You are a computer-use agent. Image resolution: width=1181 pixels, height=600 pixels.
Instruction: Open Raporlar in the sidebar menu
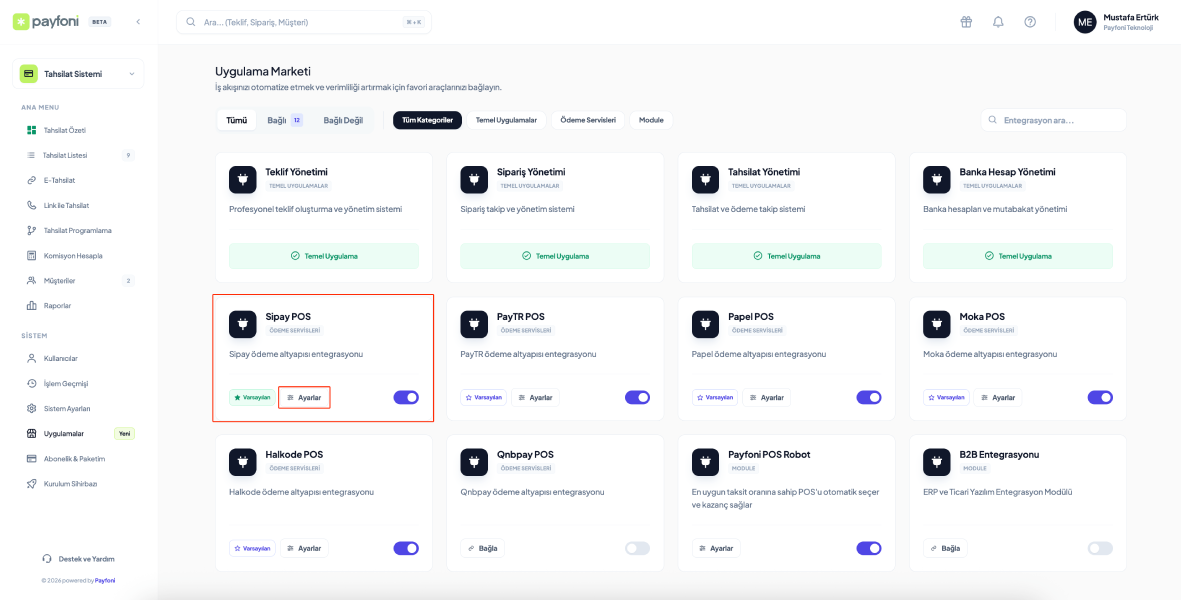(x=57, y=305)
